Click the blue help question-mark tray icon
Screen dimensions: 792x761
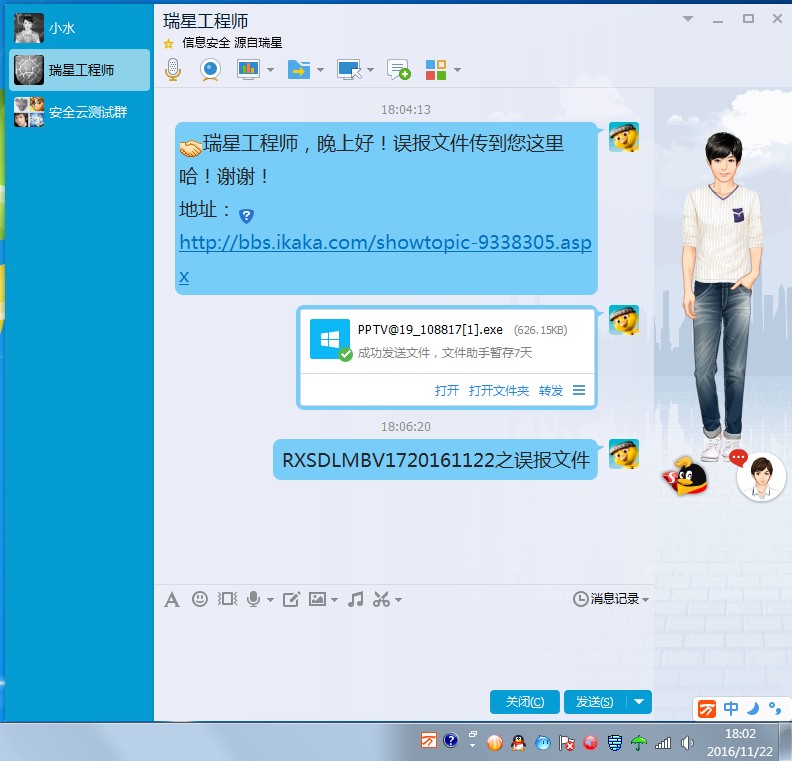[451, 741]
